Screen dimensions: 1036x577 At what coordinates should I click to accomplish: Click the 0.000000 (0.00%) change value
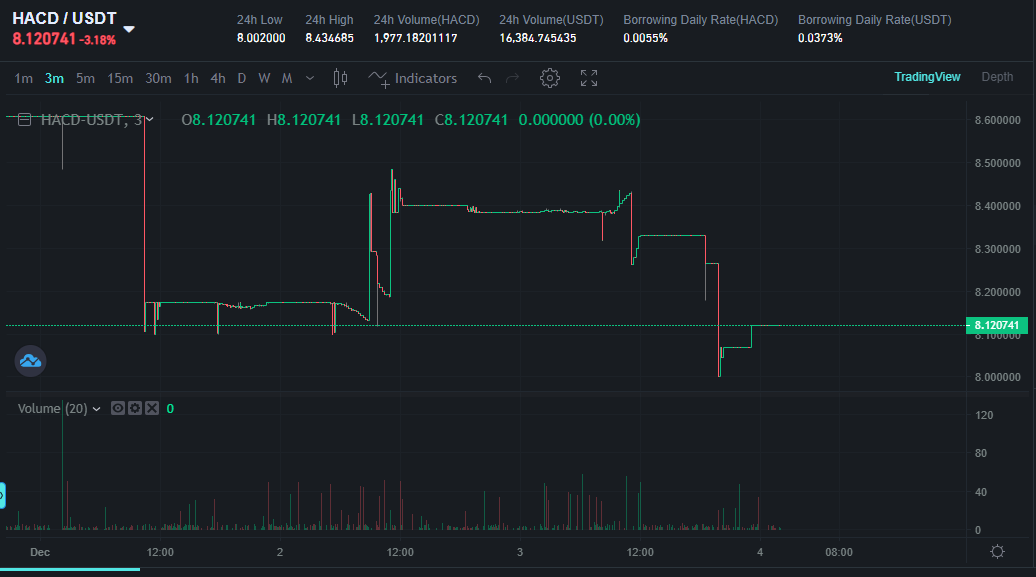click(x=579, y=120)
